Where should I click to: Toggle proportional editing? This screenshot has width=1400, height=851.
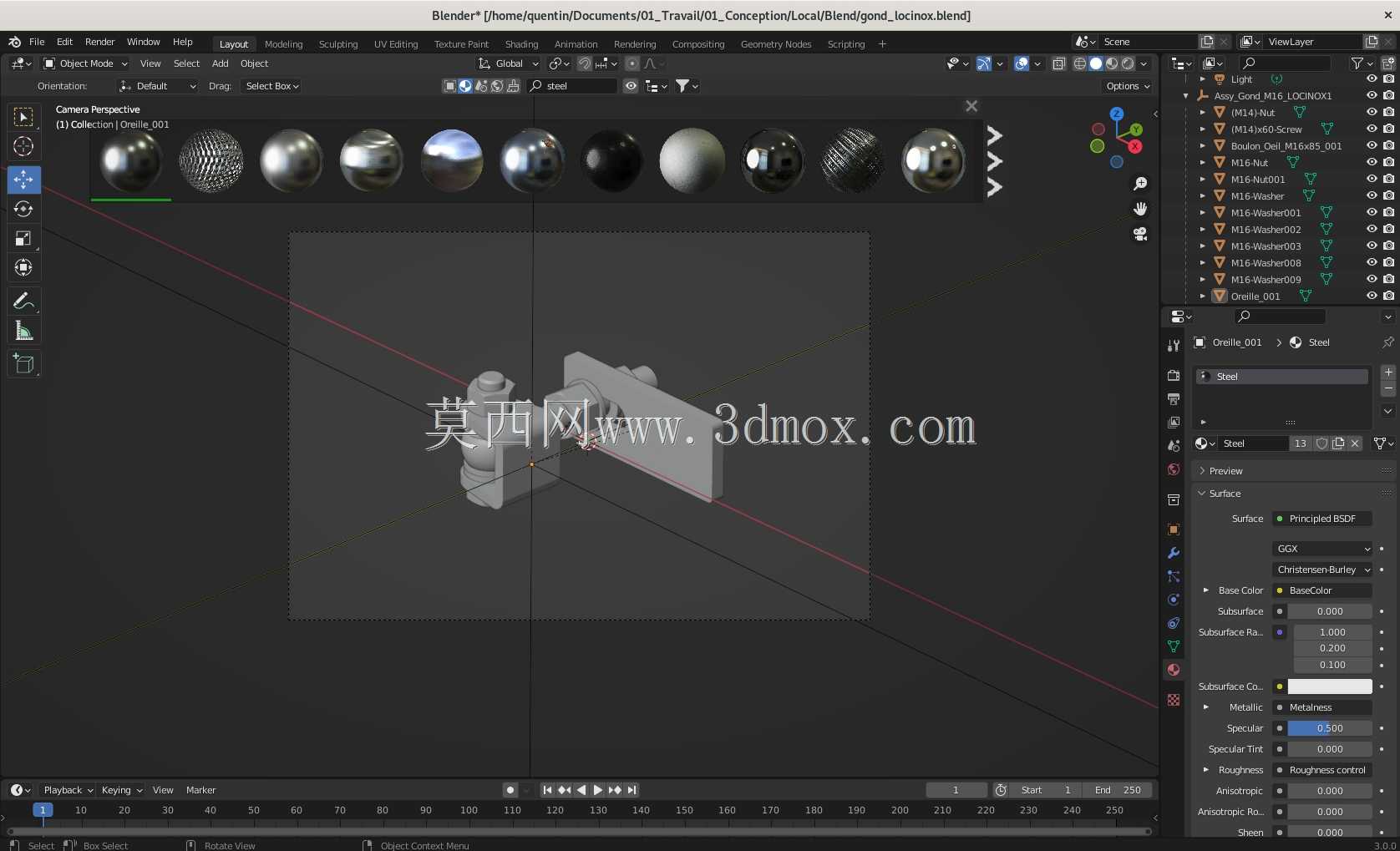pos(632,63)
